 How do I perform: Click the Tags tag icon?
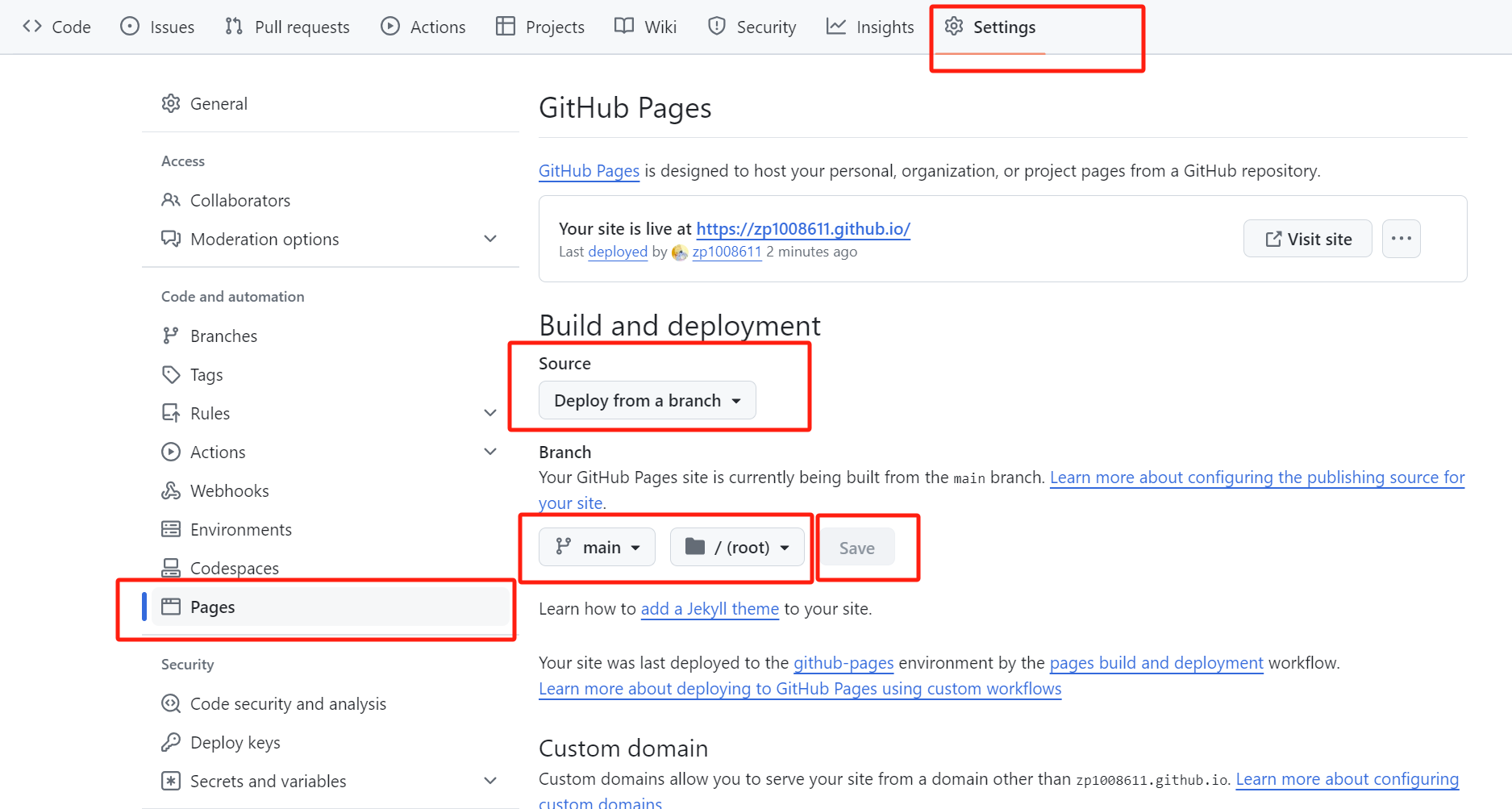point(171,374)
